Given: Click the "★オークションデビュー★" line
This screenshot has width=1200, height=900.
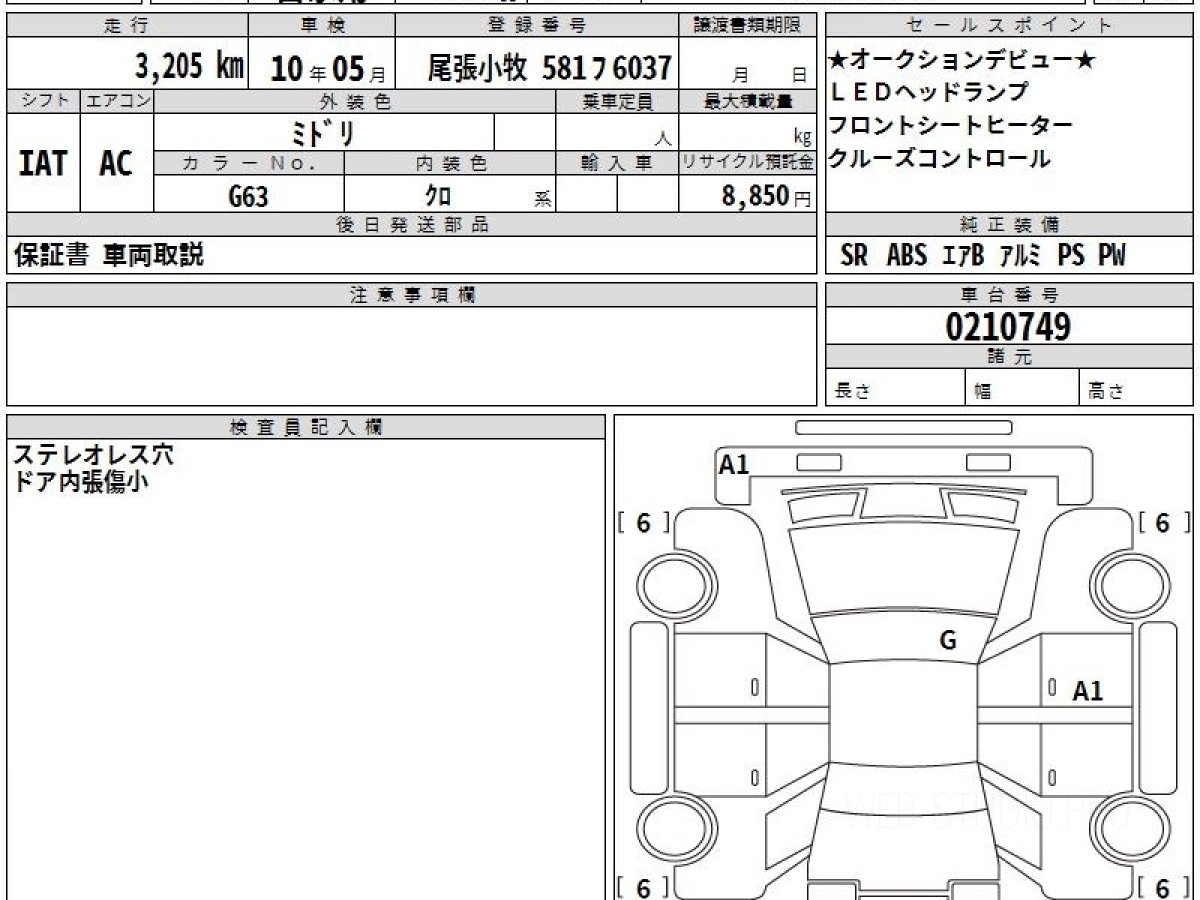Looking at the screenshot, I should [x=962, y=61].
